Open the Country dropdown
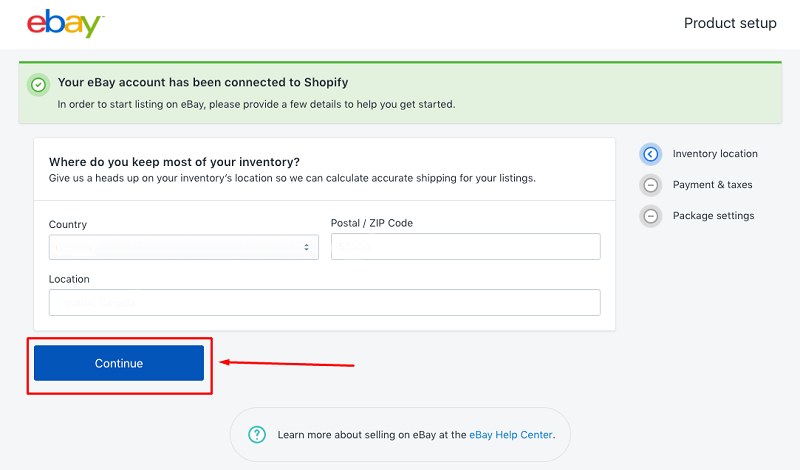 [x=183, y=247]
